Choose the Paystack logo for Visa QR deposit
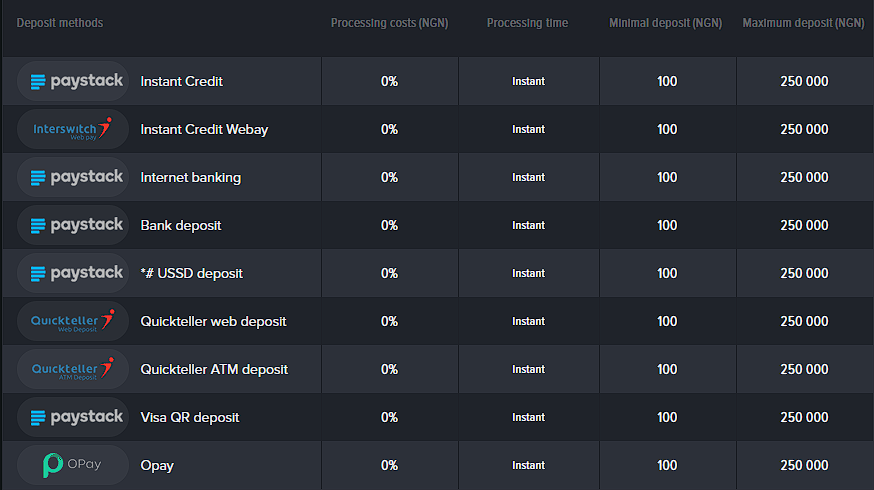This screenshot has width=874, height=490. click(x=73, y=417)
